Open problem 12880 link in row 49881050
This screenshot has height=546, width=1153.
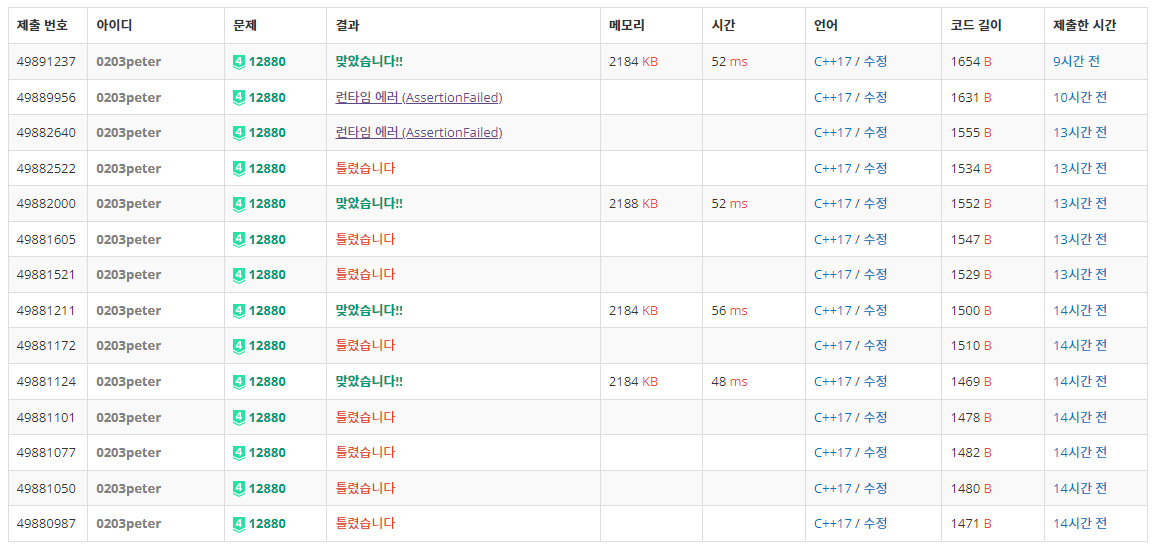[x=267, y=488]
